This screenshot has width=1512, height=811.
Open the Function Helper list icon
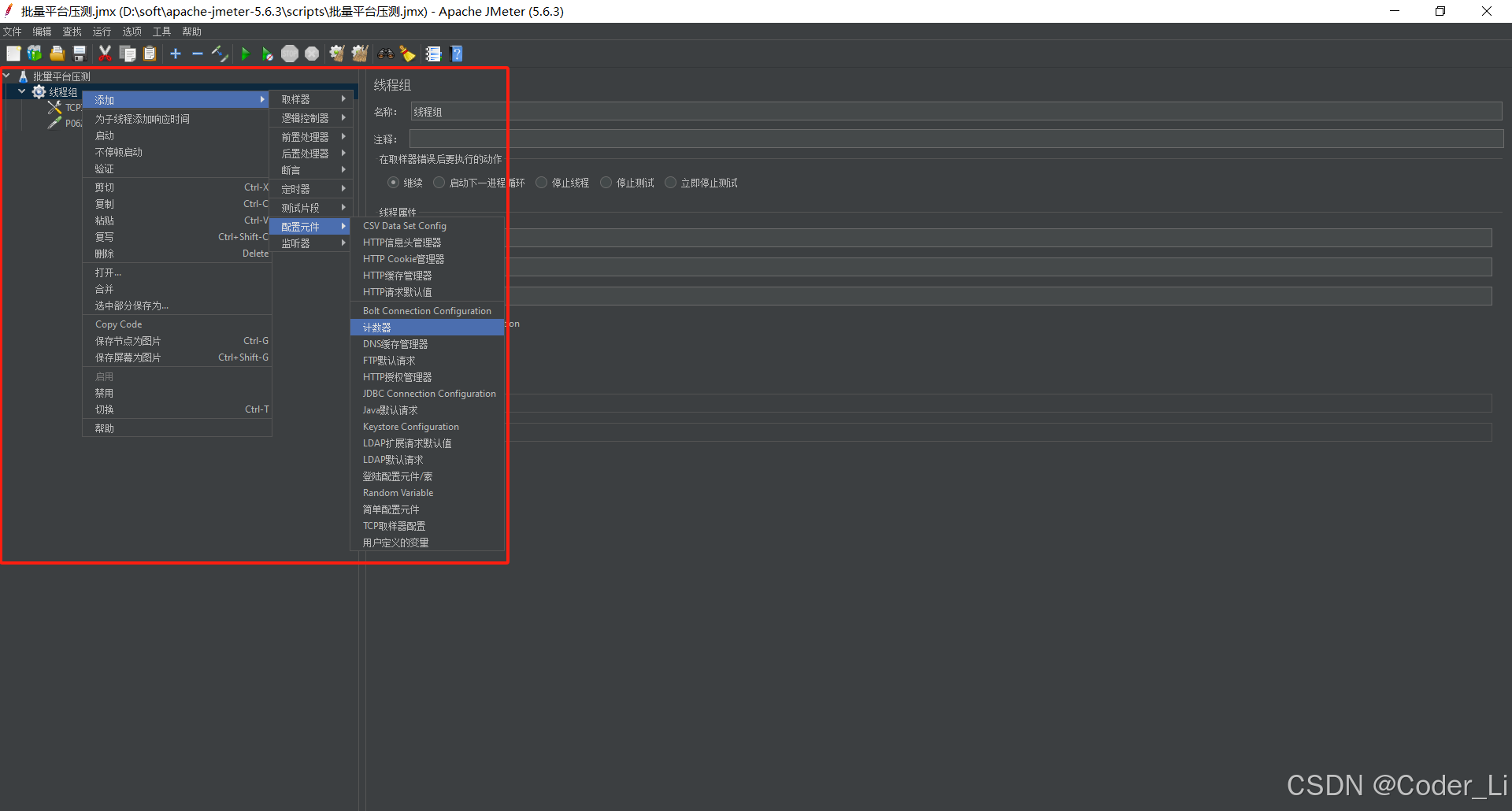pyautogui.click(x=433, y=54)
